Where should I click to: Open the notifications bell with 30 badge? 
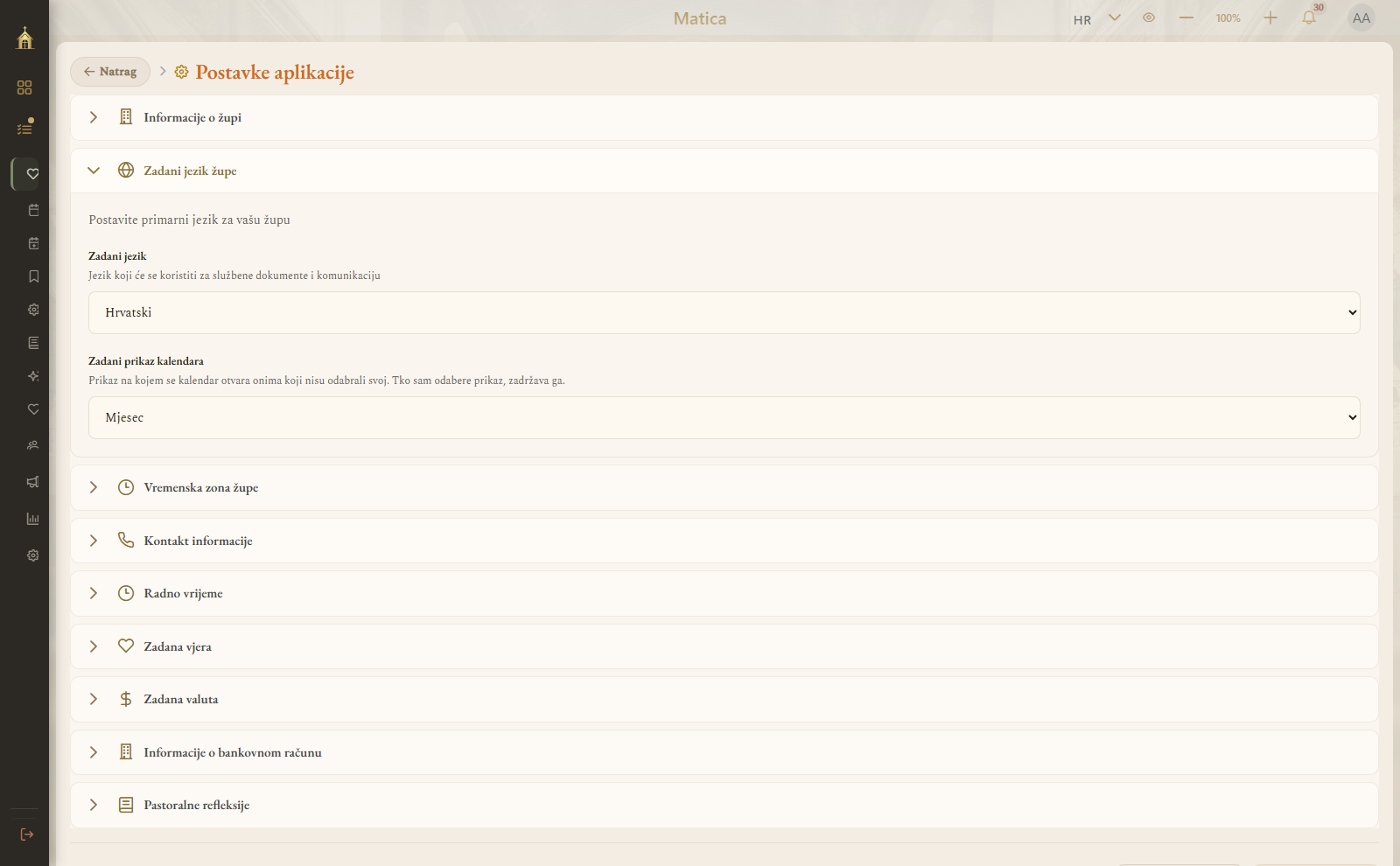pyautogui.click(x=1309, y=17)
